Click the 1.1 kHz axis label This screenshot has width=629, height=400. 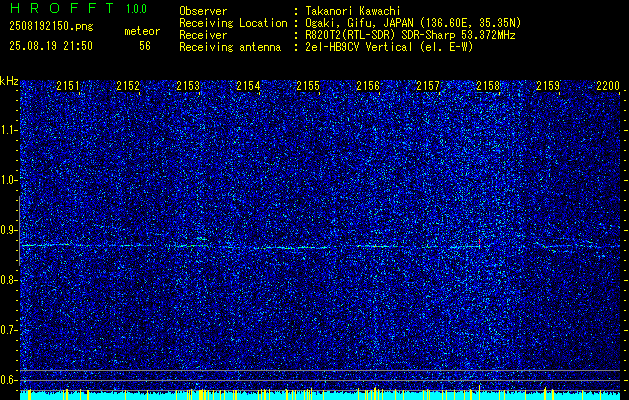click(x=9, y=130)
